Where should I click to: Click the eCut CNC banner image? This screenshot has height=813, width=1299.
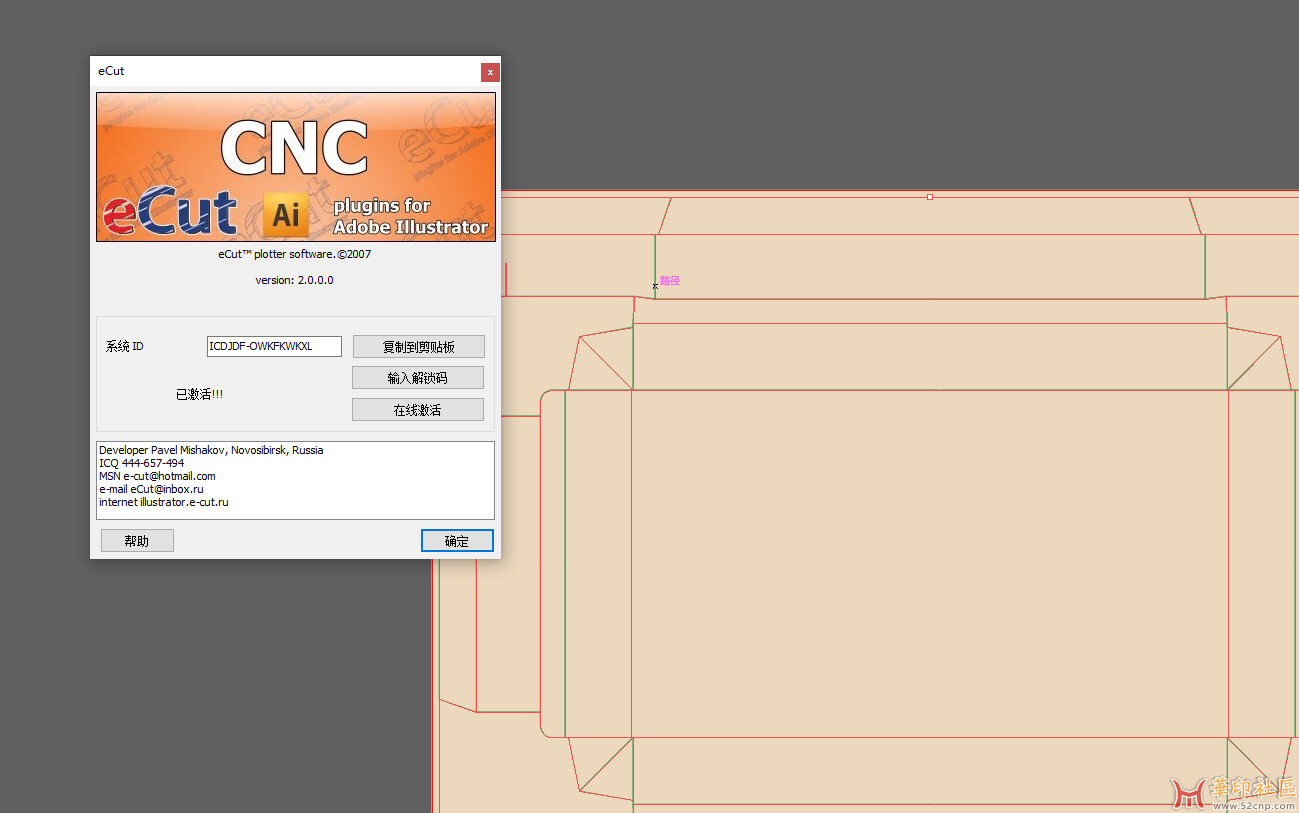pos(296,167)
